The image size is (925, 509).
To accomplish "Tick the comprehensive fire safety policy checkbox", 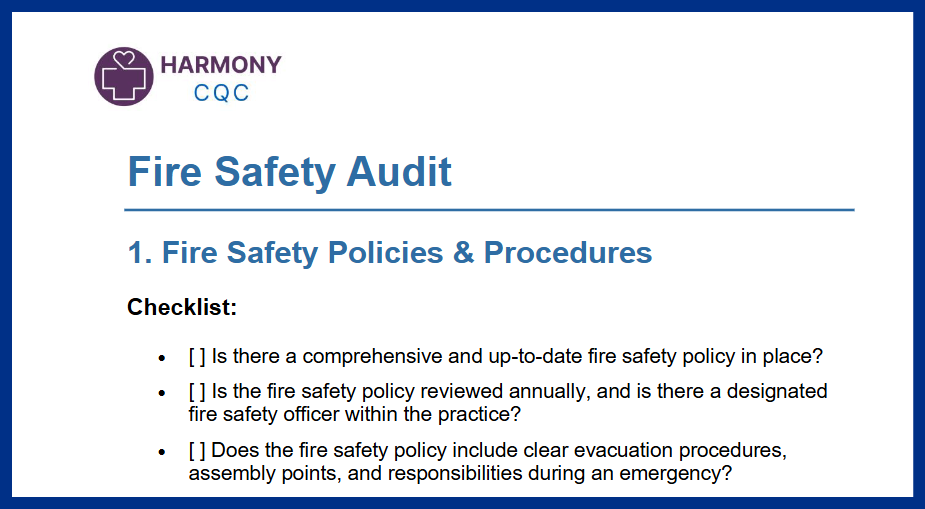I will pos(196,357).
